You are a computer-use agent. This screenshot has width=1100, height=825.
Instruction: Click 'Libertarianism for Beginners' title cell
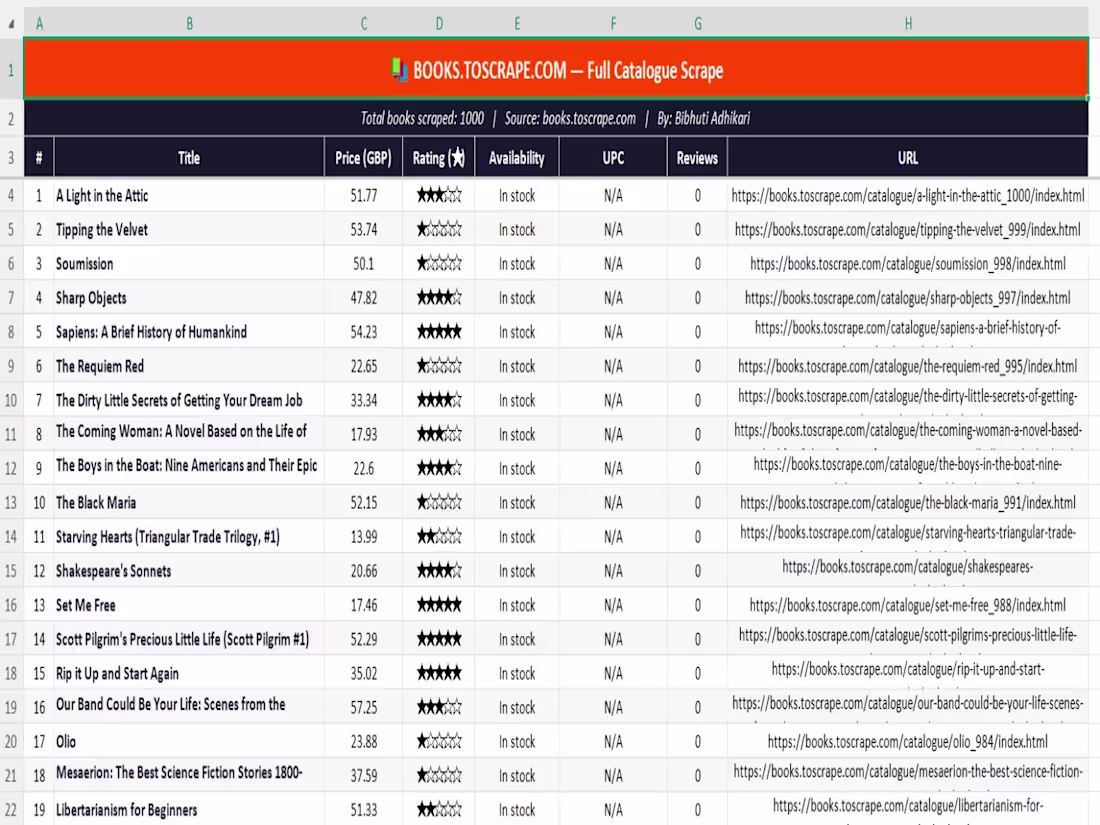pos(189,810)
